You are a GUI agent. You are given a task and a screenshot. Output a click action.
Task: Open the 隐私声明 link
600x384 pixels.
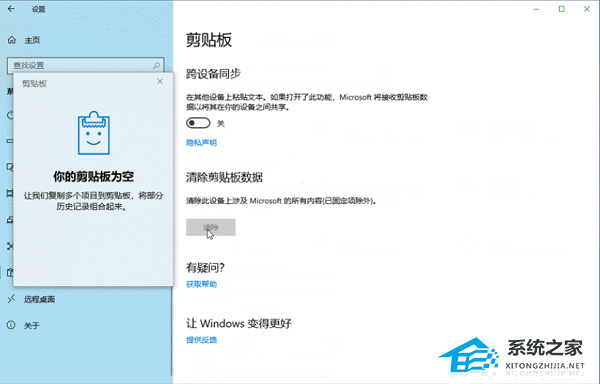click(x=201, y=143)
